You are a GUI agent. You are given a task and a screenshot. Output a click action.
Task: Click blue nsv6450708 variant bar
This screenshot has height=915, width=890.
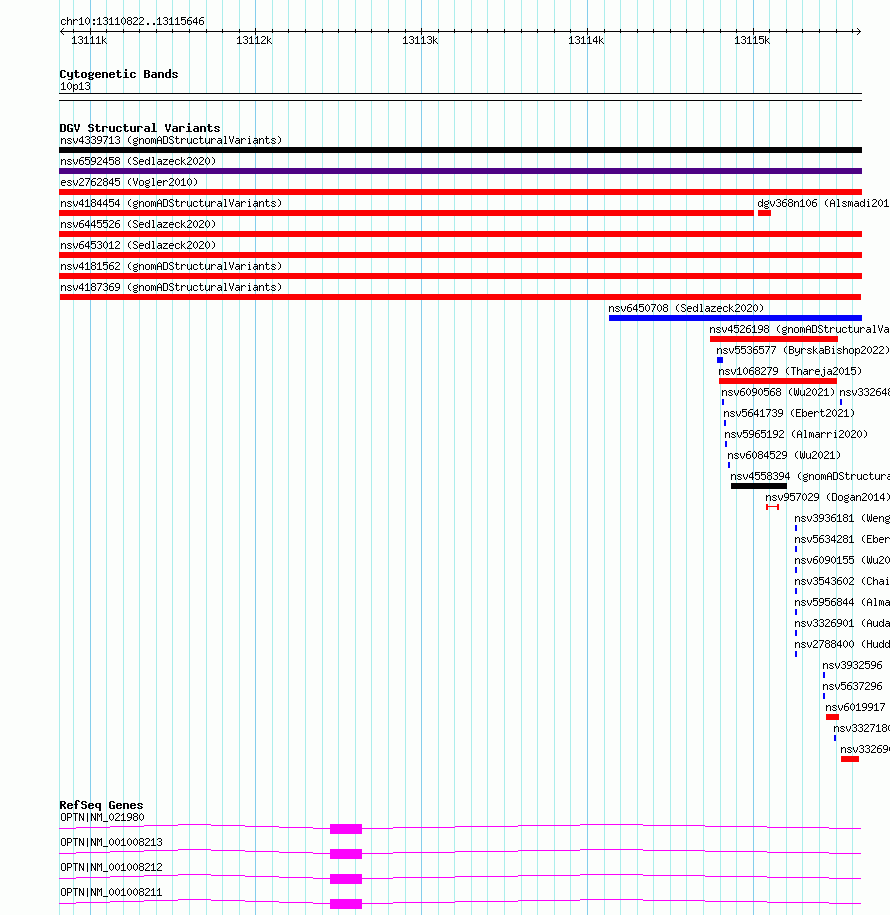click(735, 318)
